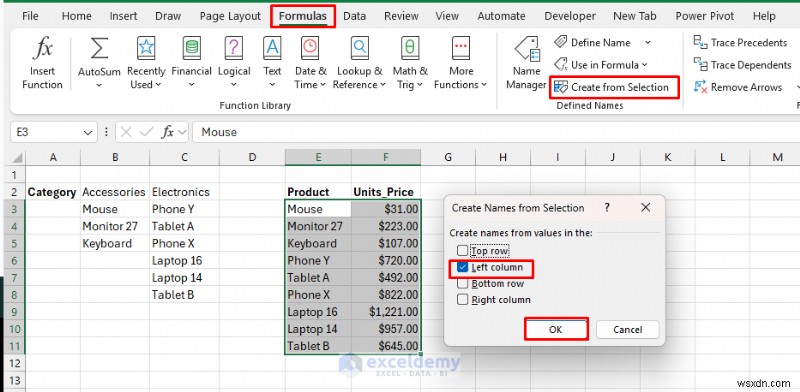The width and height of the screenshot is (800, 392).
Task: Select column E header
Action: (x=318, y=157)
